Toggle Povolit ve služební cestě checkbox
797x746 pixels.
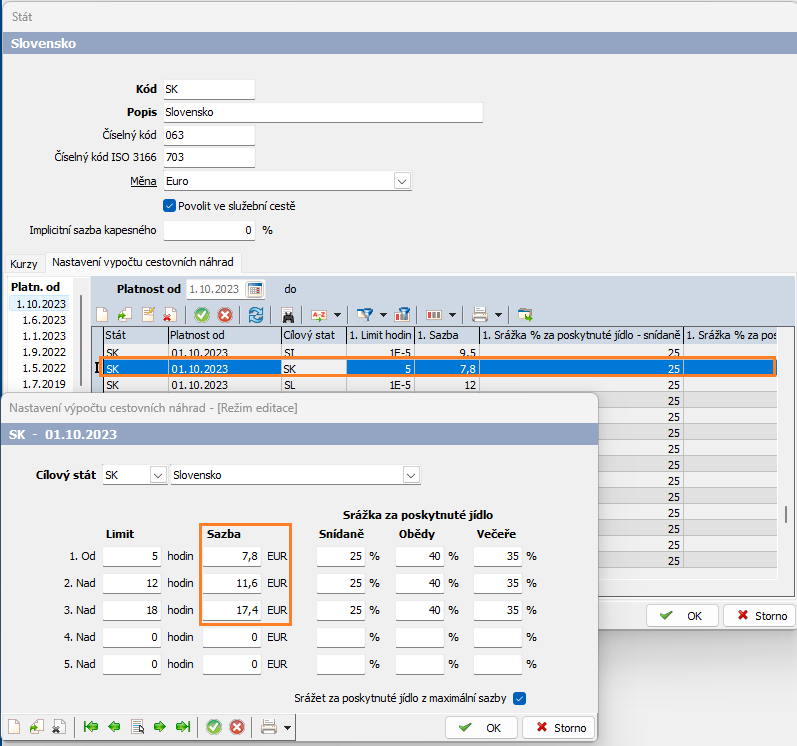point(169,206)
